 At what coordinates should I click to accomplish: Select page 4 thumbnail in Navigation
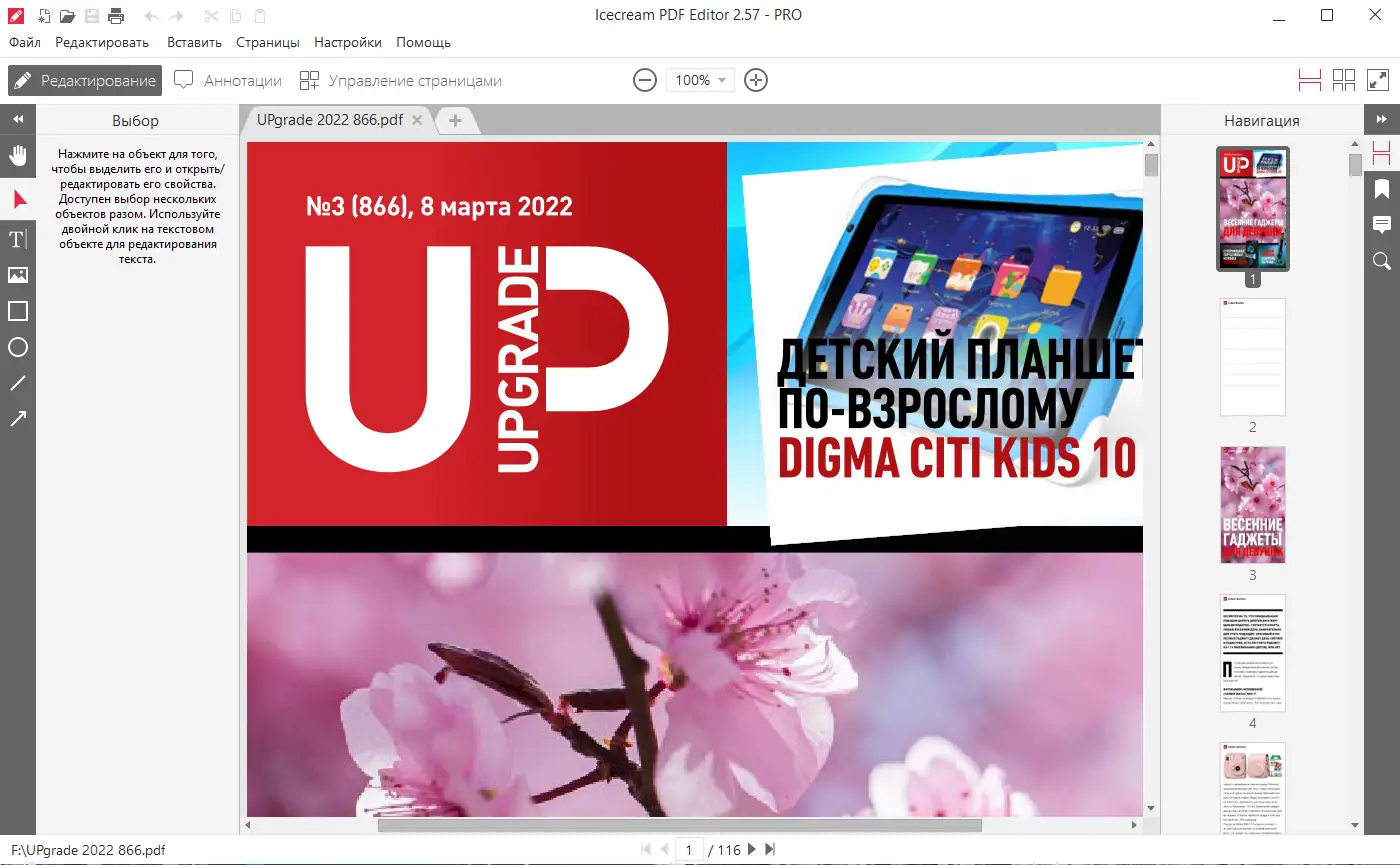coord(1253,653)
